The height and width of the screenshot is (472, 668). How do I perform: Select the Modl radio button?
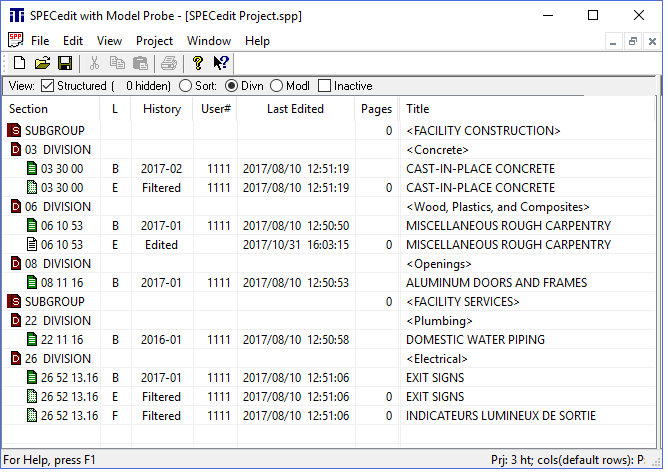pos(276,86)
